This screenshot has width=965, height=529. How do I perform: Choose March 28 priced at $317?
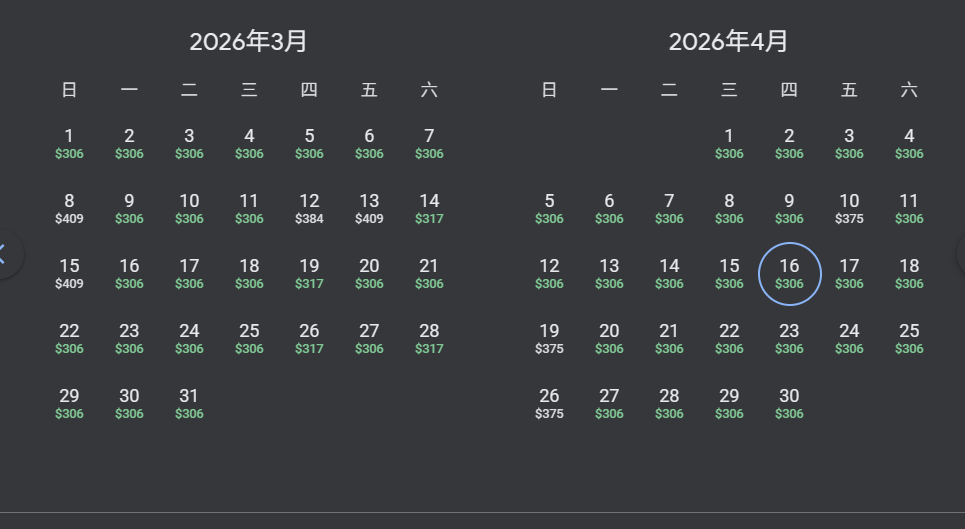(429, 338)
